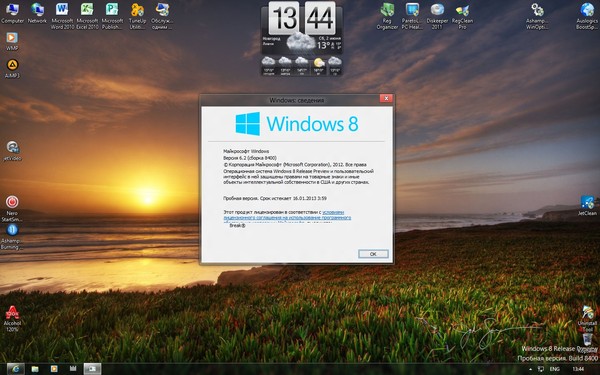
Task: Select the Ashampoo Burning desktop icon
Action: pyautogui.click(x=12, y=237)
